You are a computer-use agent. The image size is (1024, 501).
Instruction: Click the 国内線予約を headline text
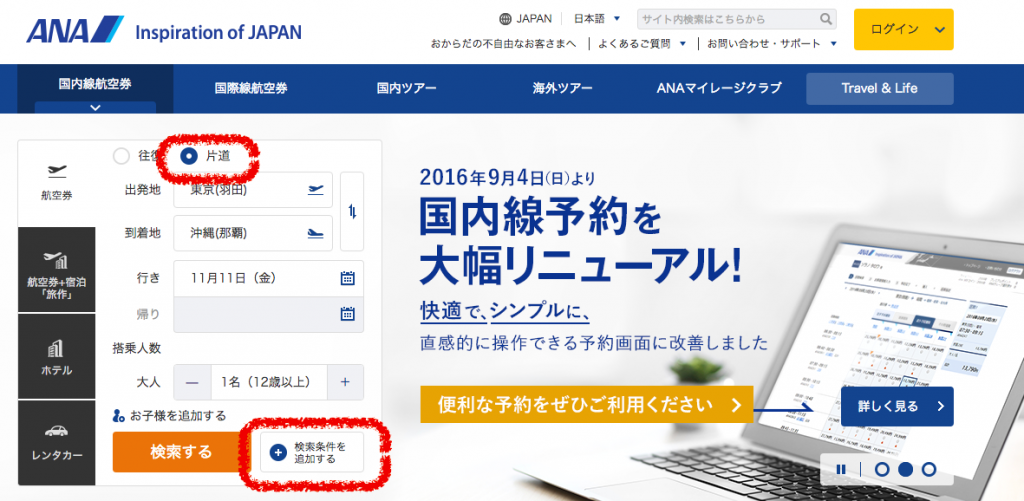point(541,219)
